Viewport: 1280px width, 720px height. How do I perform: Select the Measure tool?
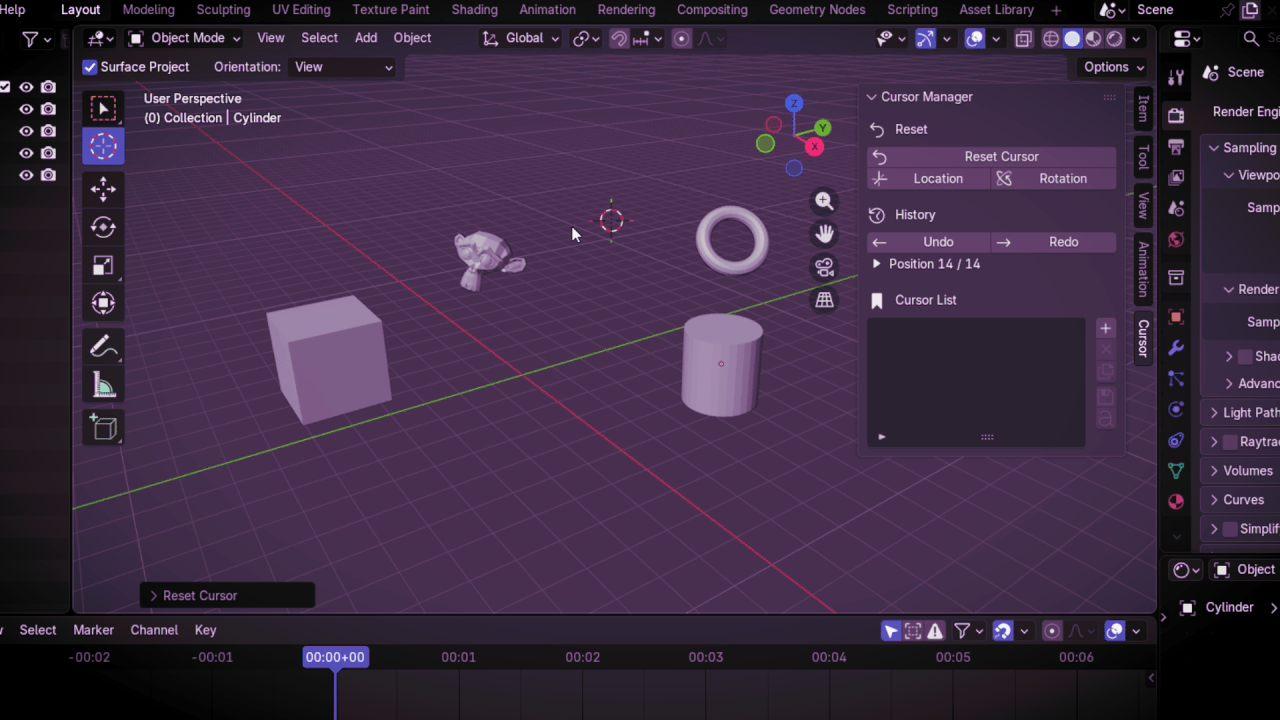(x=103, y=385)
